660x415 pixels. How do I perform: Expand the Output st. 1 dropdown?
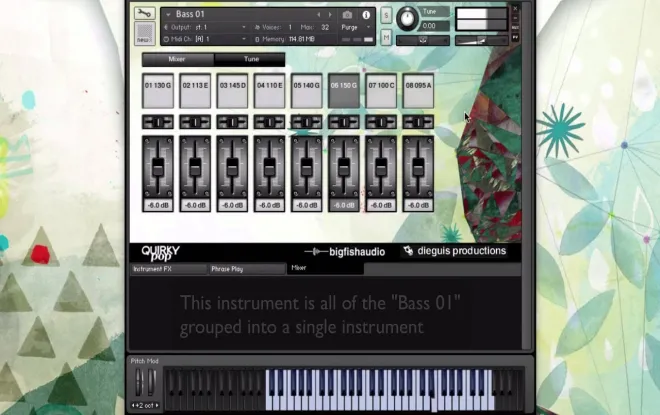[x=205, y=27]
